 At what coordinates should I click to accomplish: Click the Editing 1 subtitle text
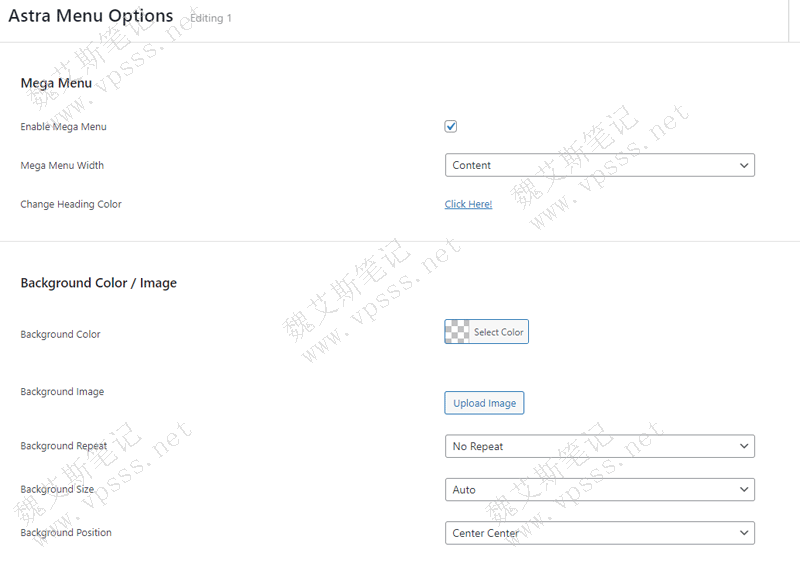[x=211, y=18]
